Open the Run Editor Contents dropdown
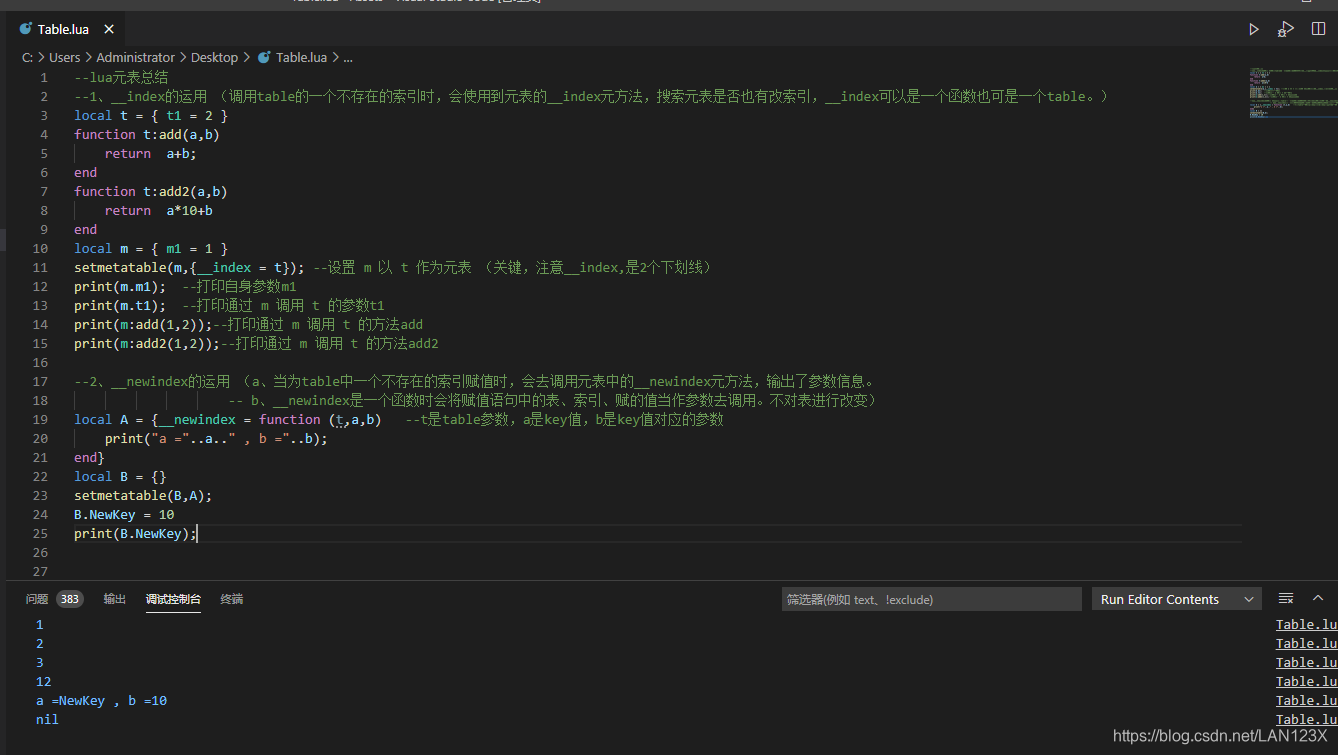Screen dimensions: 1338x755 [1177, 599]
